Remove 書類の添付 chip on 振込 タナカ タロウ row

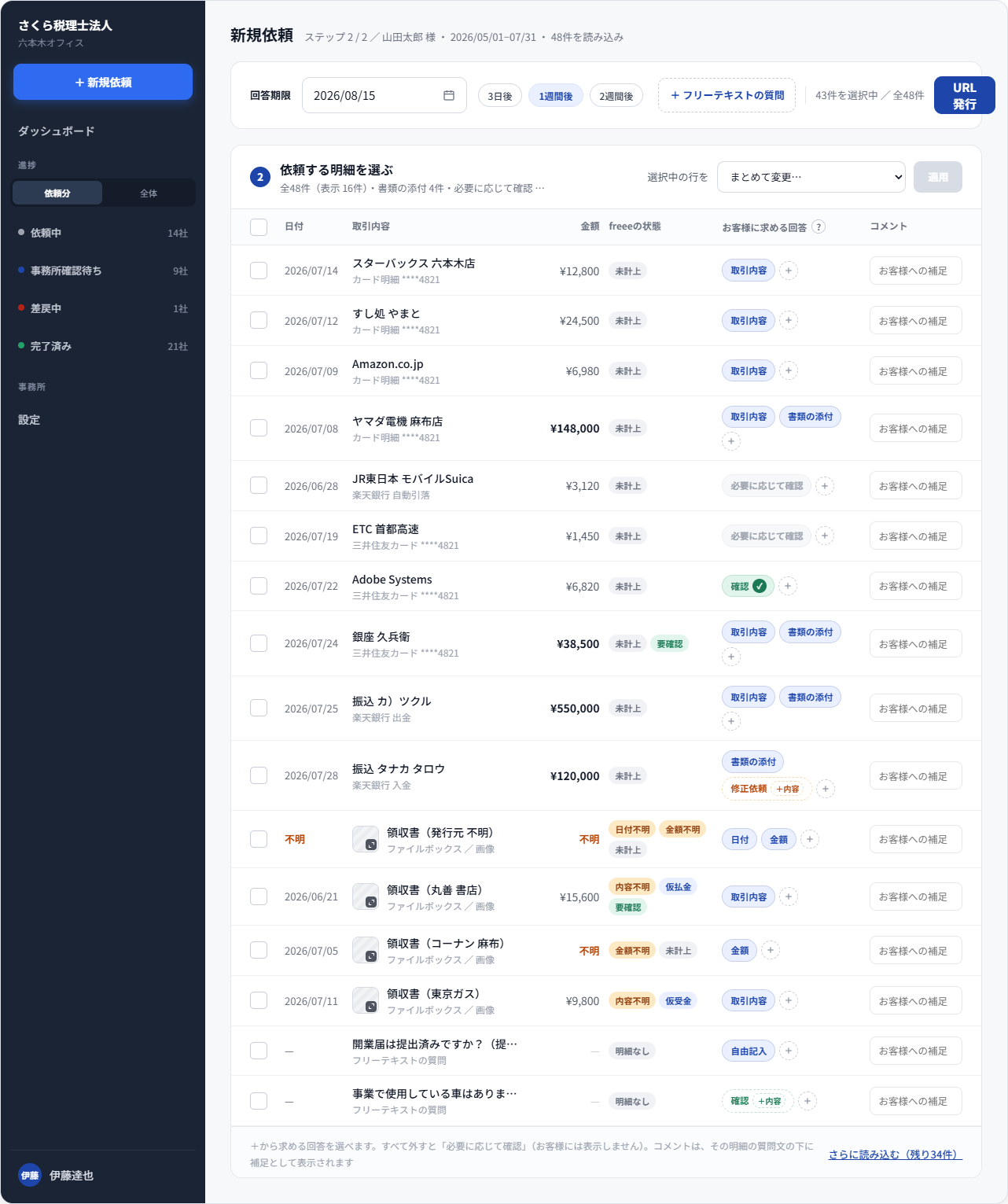click(753, 761)
